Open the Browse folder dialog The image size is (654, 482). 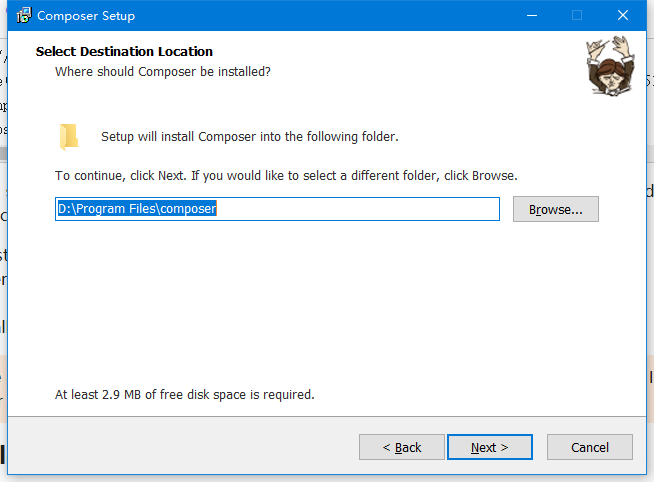tap(556, 209)
